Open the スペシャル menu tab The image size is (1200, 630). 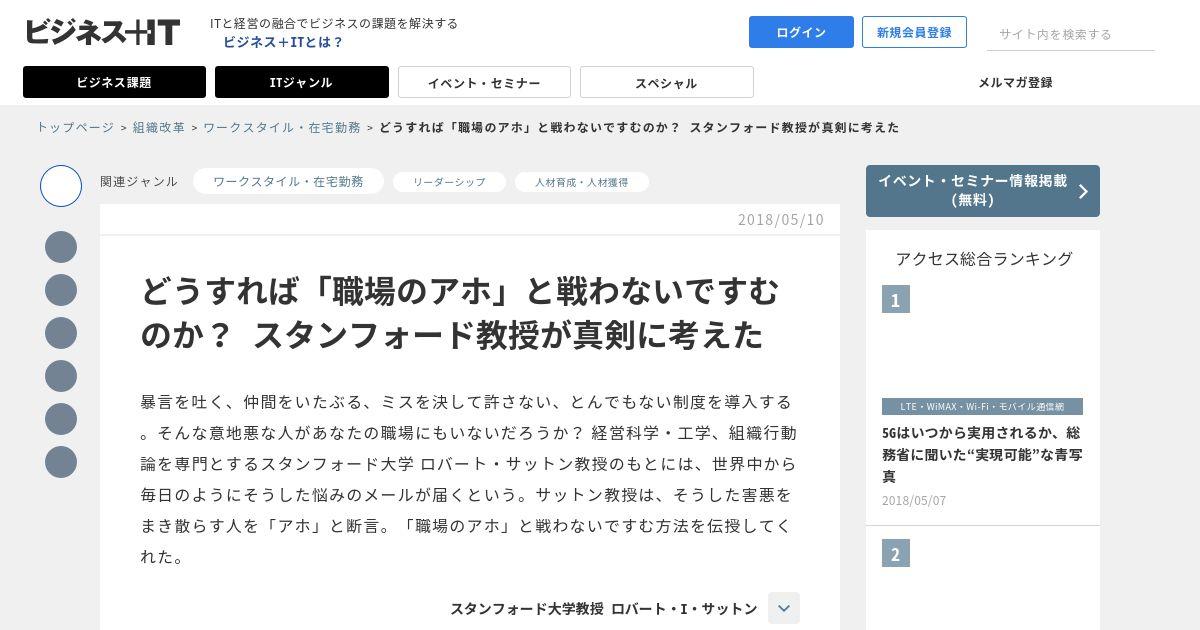666,82
